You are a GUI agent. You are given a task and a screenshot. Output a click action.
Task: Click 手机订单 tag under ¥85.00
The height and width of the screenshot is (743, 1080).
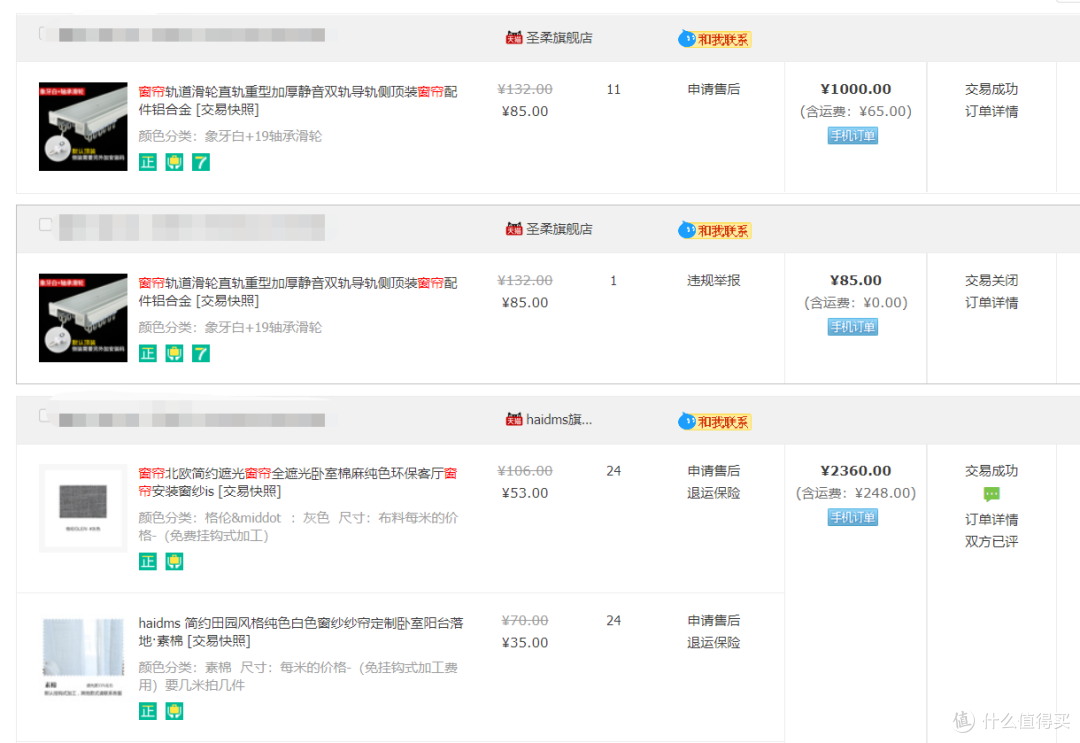853,327
